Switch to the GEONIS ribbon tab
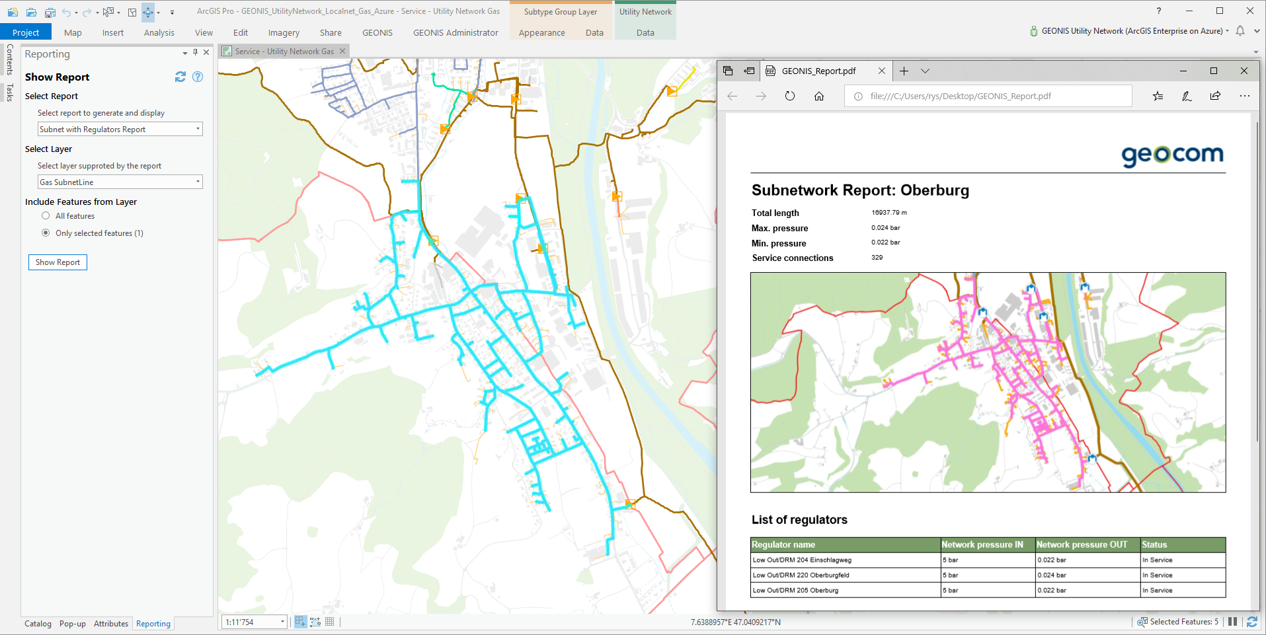 click(x=377, y=32)
